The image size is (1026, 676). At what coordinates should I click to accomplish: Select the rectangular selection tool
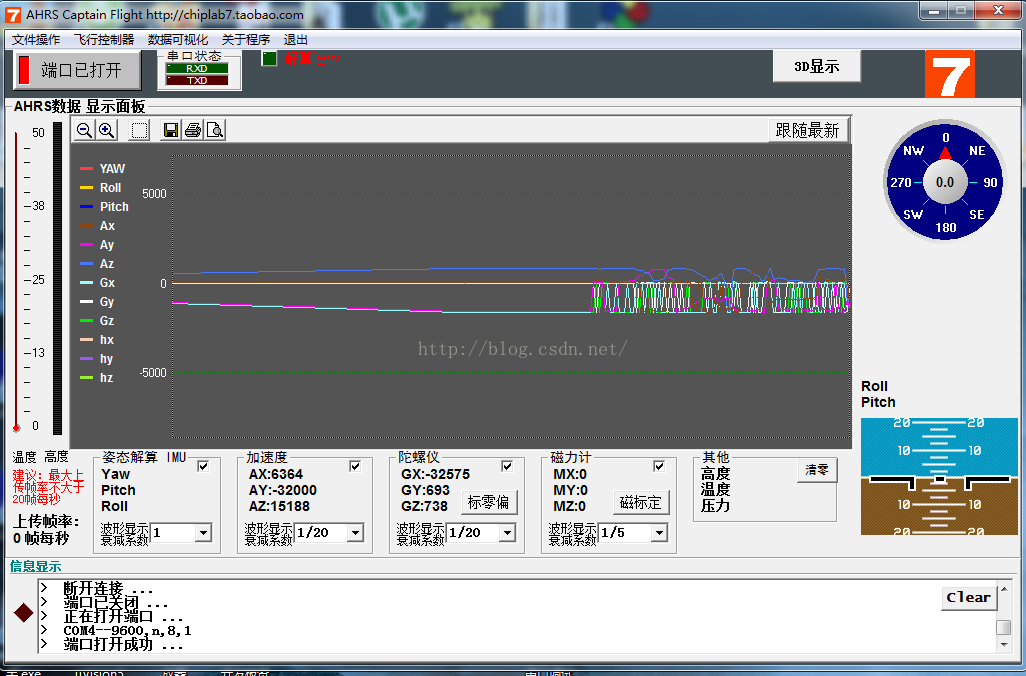pos(139,130)
